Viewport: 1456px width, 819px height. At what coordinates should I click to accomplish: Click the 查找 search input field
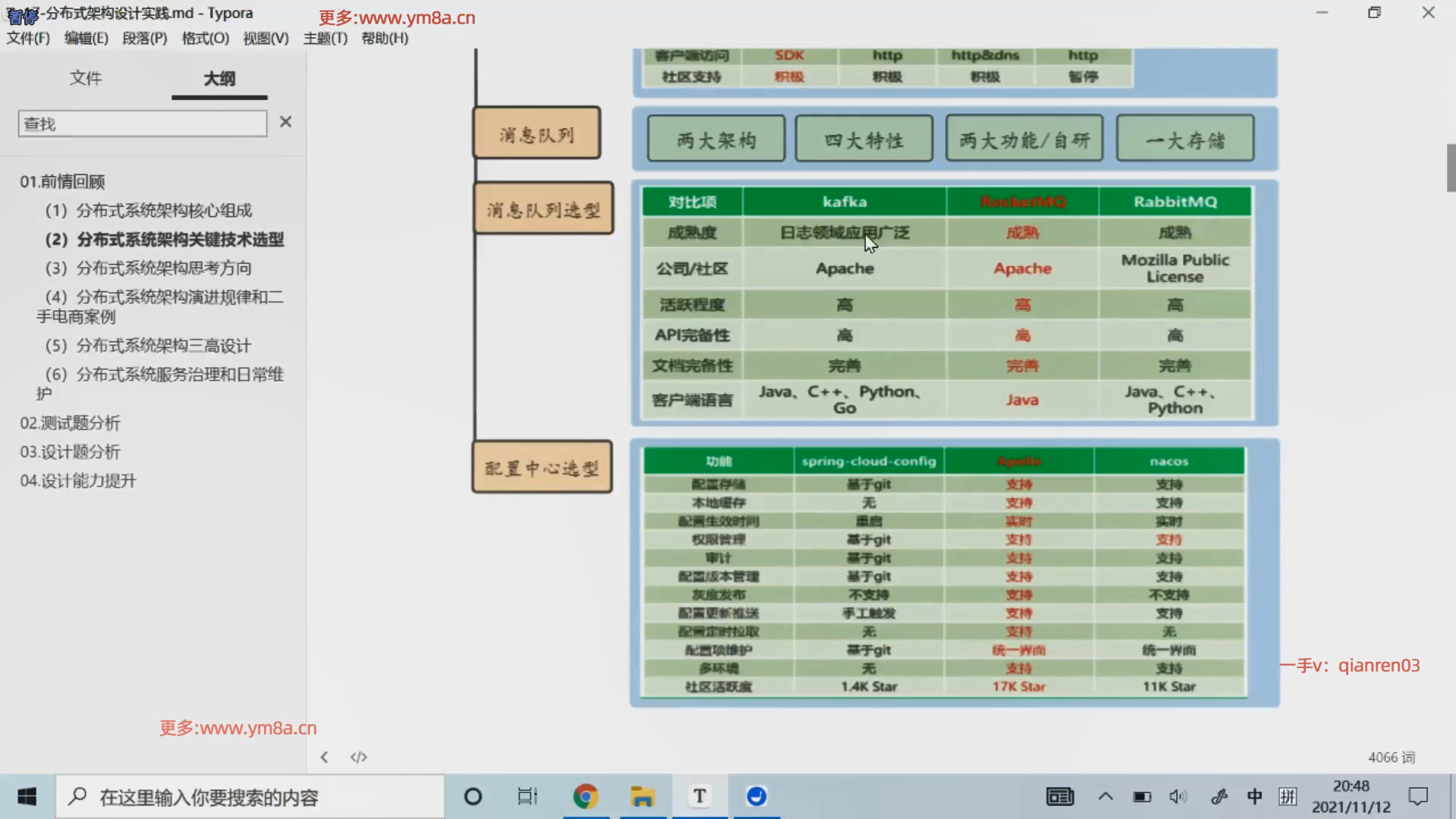(143, 124)
